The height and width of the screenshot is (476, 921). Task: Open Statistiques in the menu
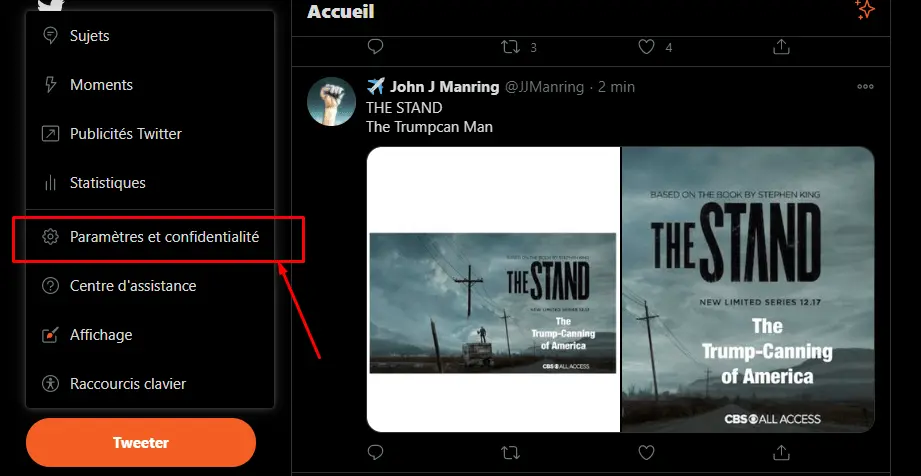(150, 183)
